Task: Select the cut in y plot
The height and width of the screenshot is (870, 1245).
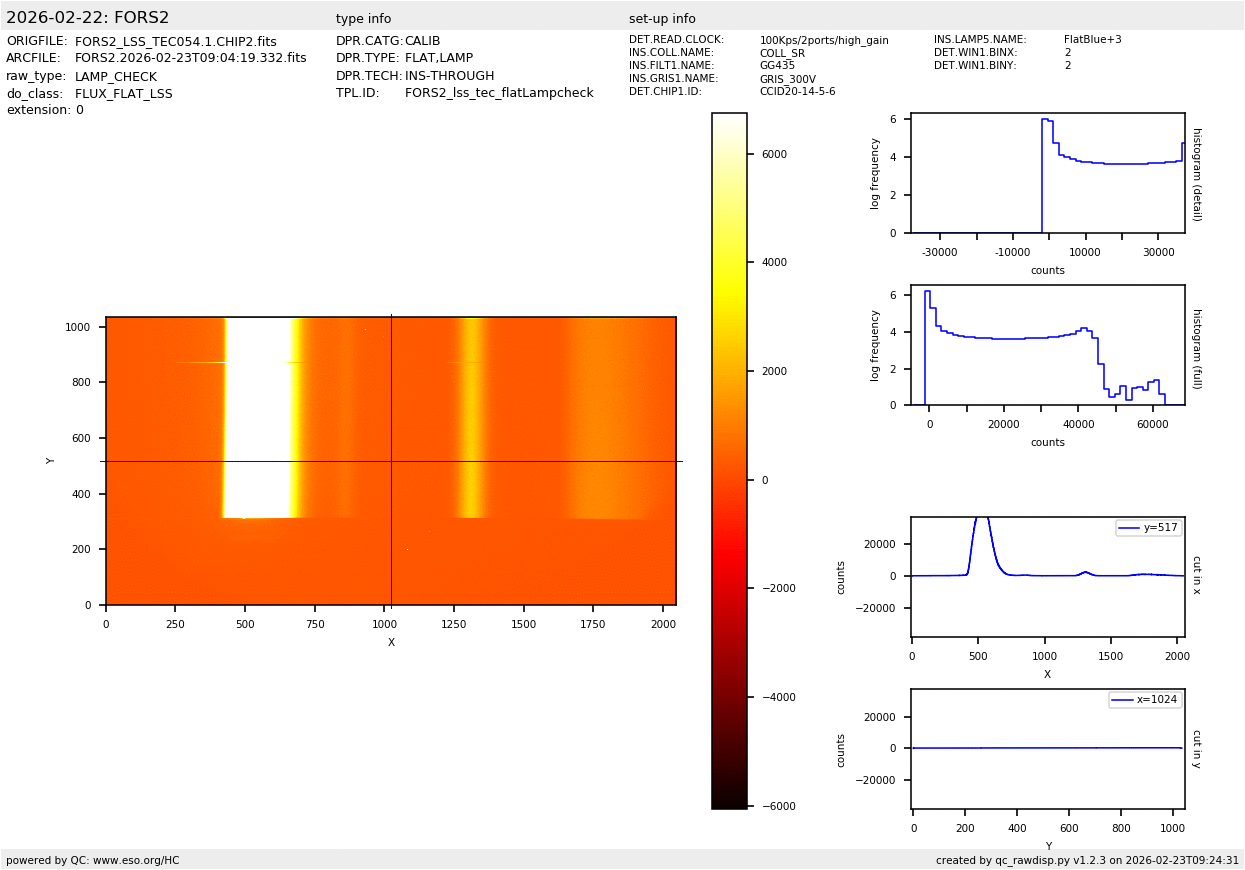Action: 1047,748
